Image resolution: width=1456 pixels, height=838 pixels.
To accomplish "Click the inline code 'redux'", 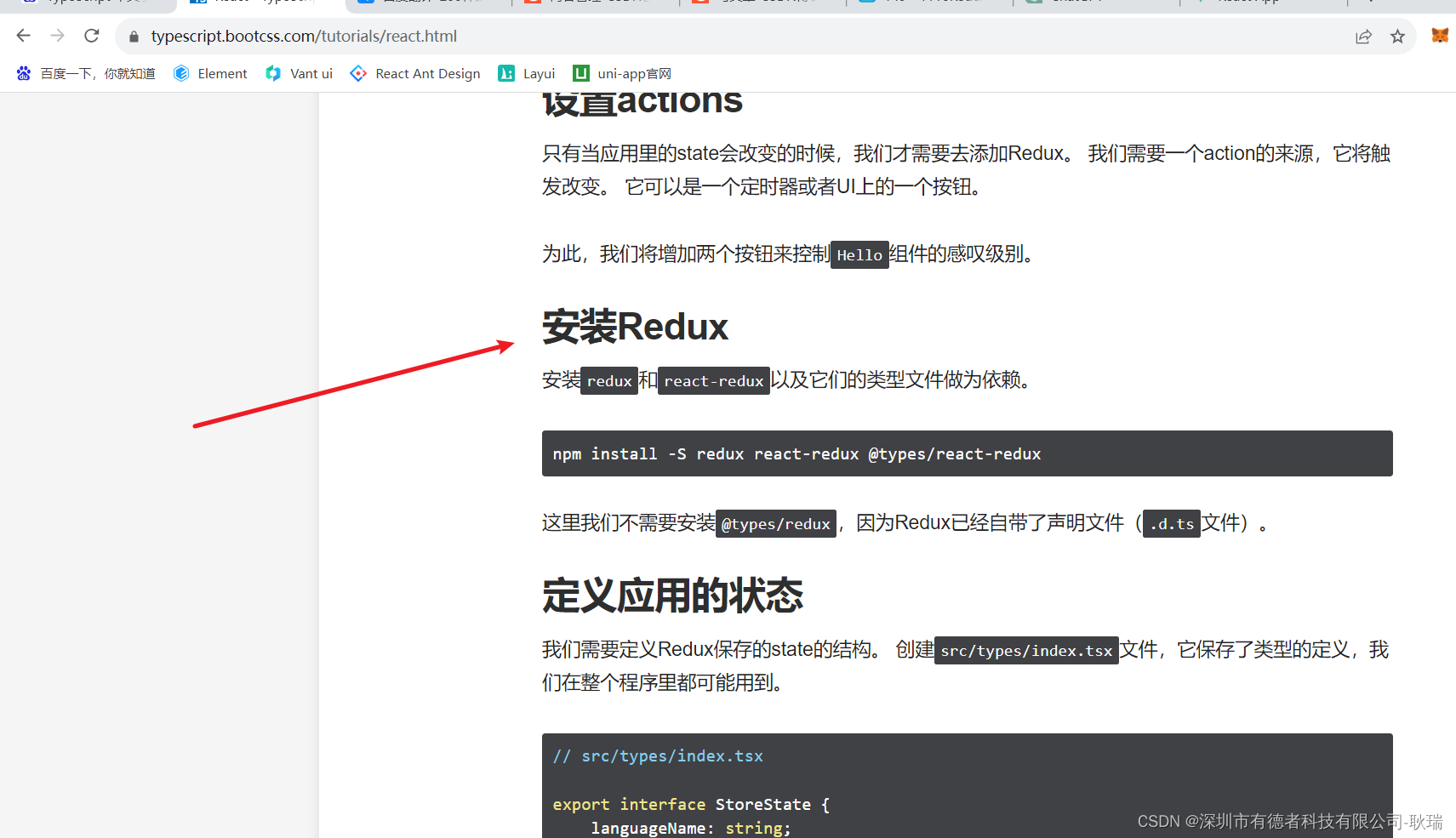I will 609,381.
